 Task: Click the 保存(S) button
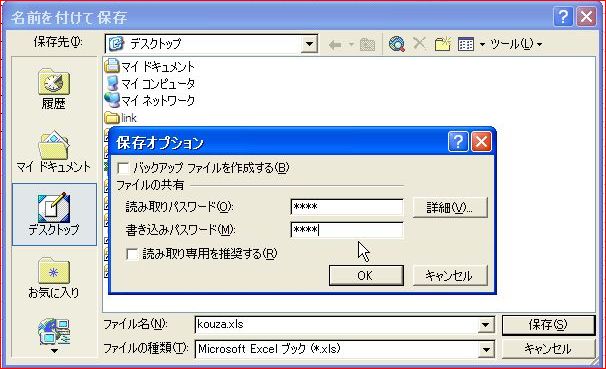coord(548,325)
